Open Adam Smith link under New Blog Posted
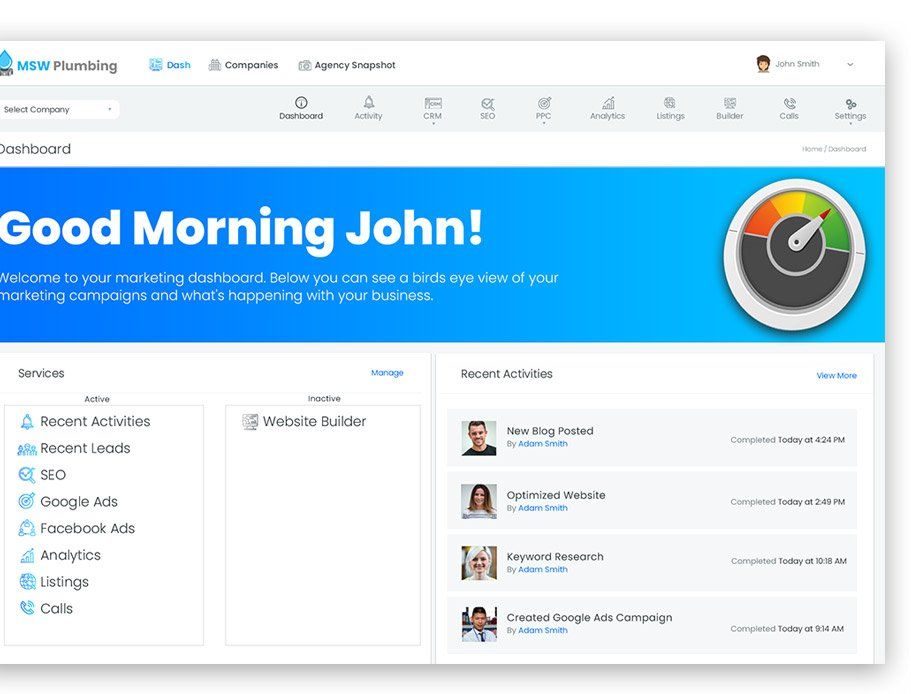The image size is (911, 694). point(543,444)
